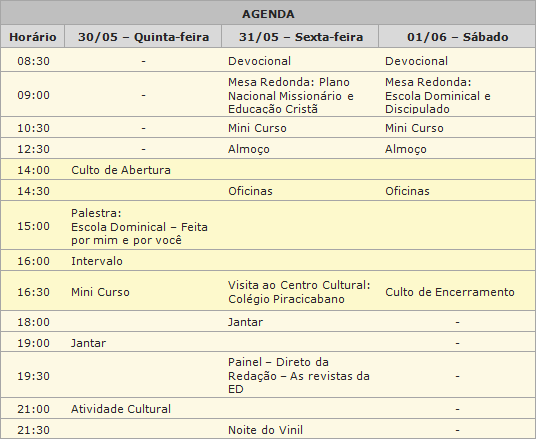Screen dimensions: 536x439
Task: Select the Horário column header
Action: (33, 37)
